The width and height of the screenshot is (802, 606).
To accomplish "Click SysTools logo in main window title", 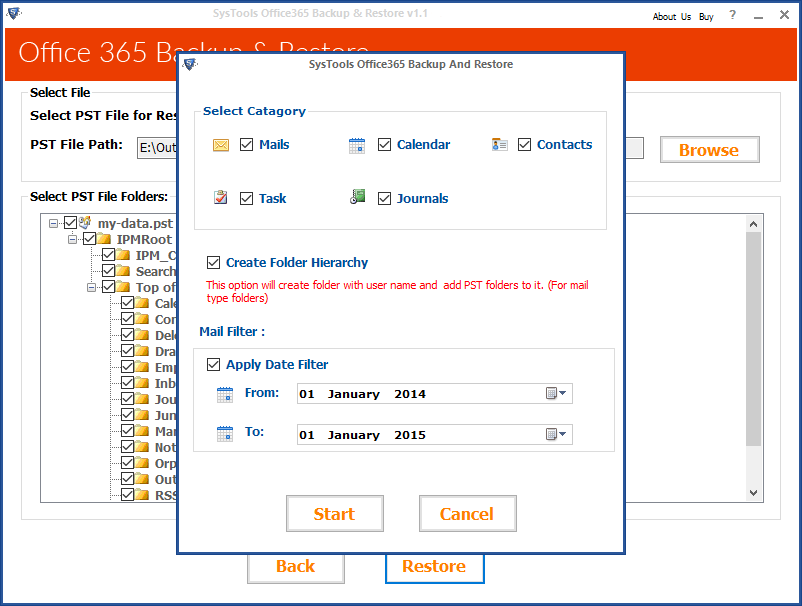I will (x=14, y=13).
